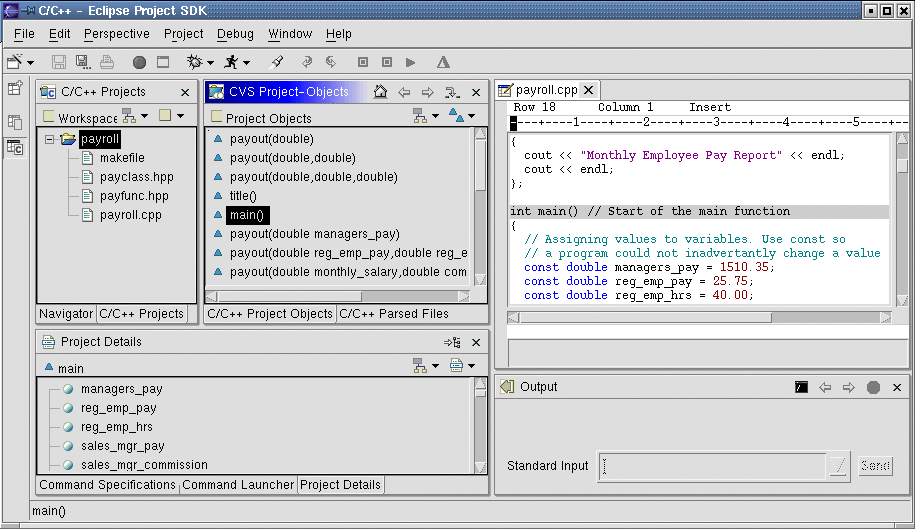Click the black terminal icon in Output panel
This screenshot has width=915, height=529.
click(801, 387)
